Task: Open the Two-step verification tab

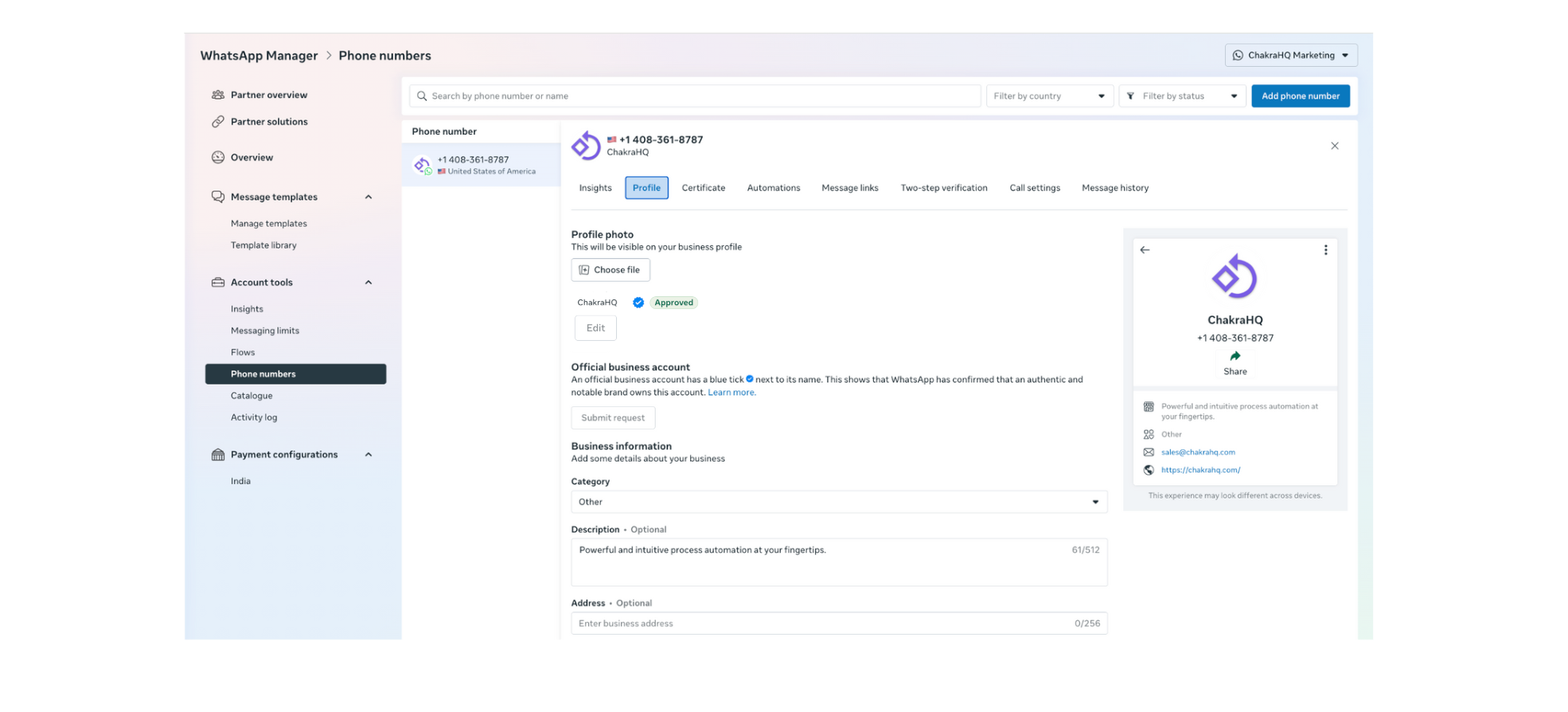Action: pos(944,188)
